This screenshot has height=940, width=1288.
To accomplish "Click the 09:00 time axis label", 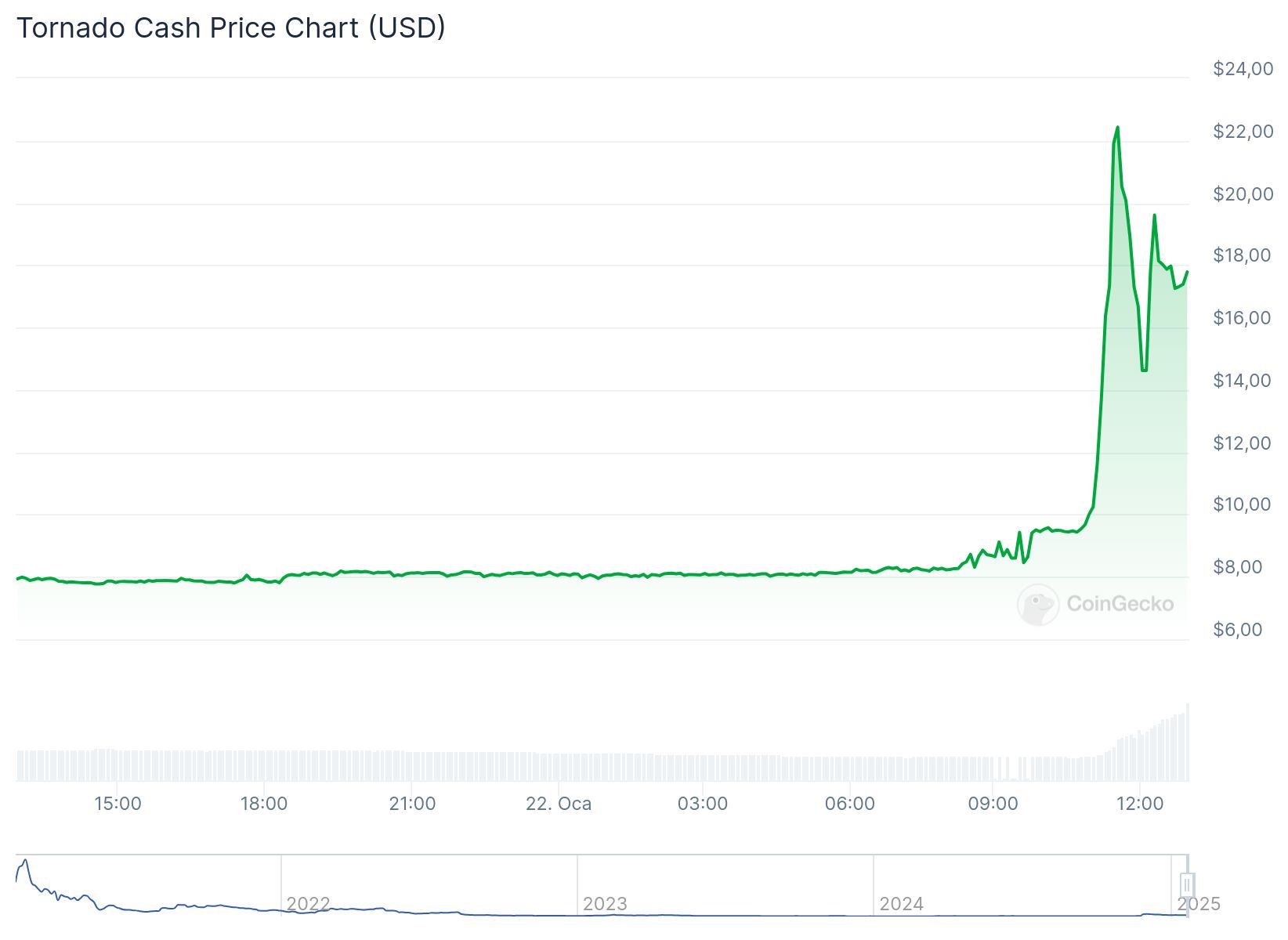I will coord(993,804).
